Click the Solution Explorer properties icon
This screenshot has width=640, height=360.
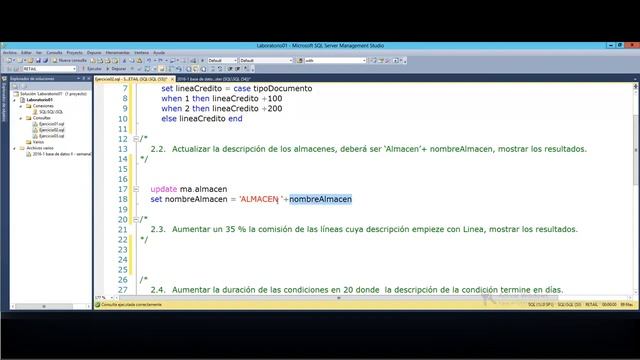(15, 87)
